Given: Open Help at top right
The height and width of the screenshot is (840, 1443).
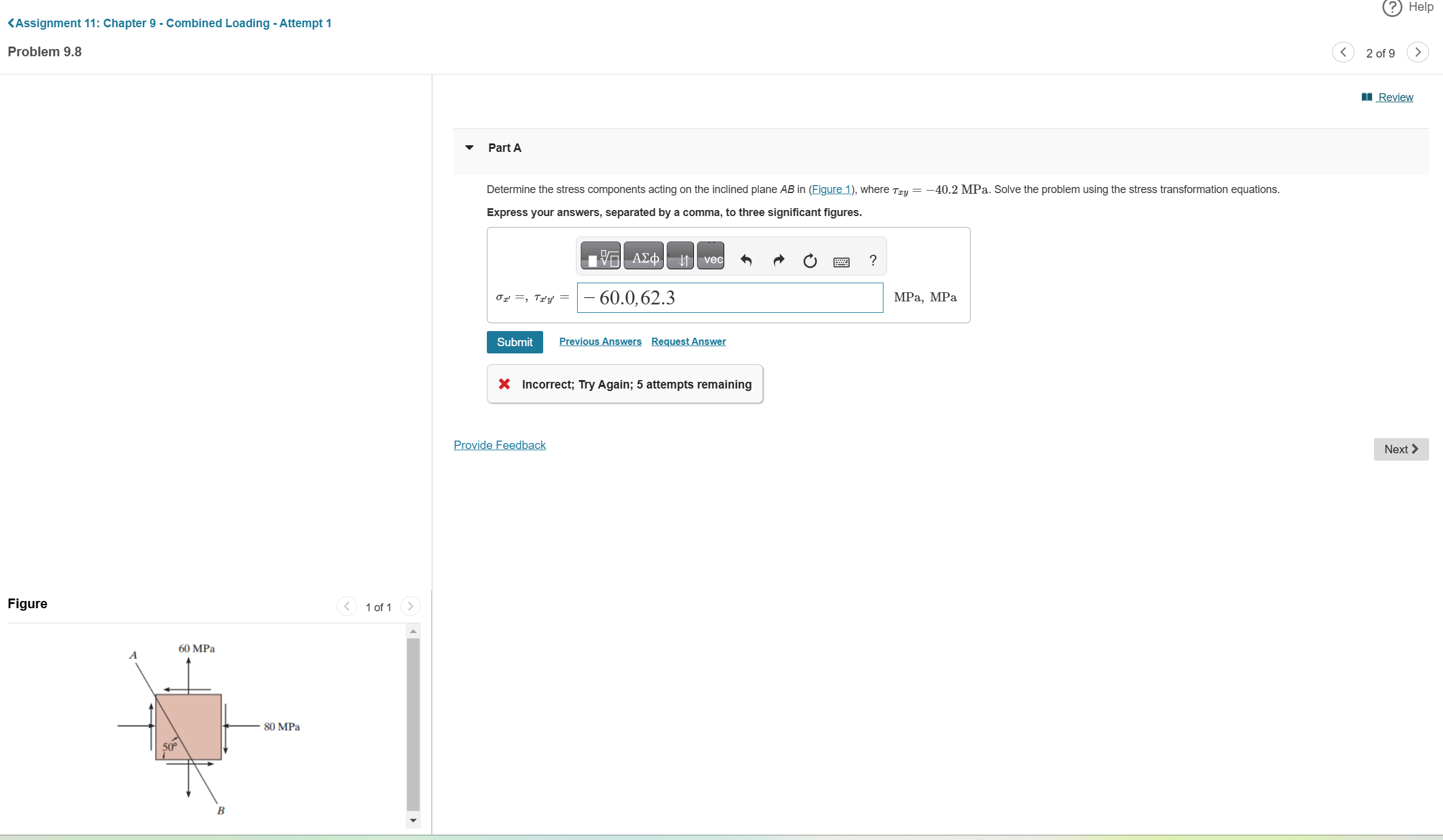Looking at the screenshot, I should coord(1408,7).
